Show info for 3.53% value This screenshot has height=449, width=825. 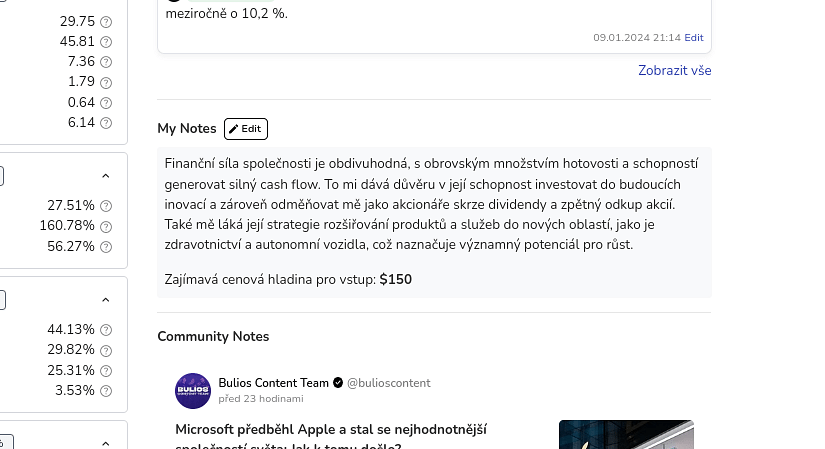106,391
